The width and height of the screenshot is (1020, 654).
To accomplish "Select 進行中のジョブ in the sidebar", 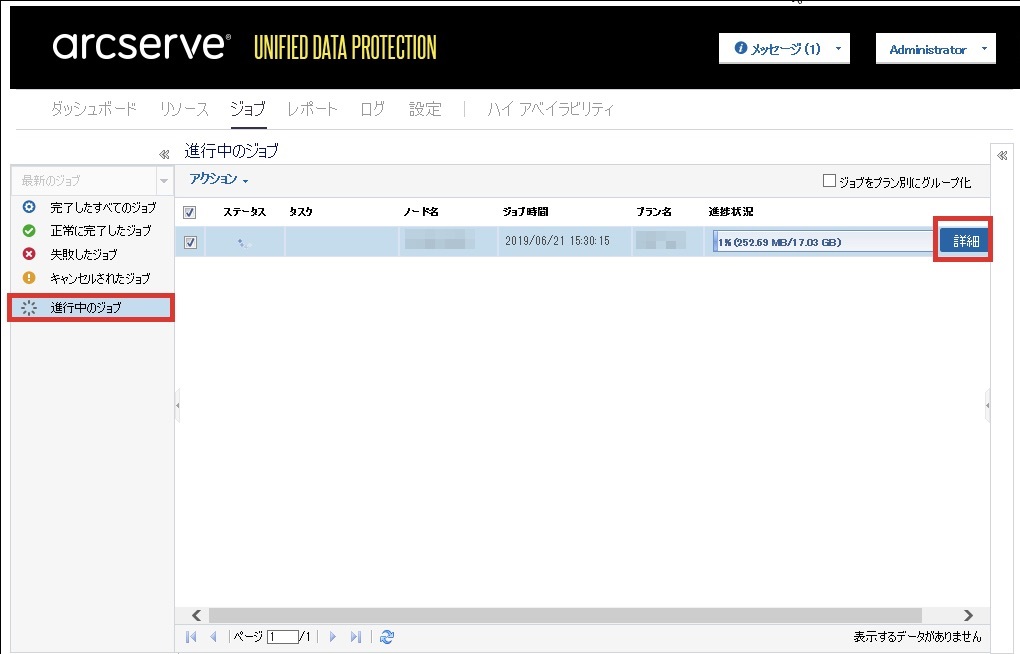I will tap(86, 308).
